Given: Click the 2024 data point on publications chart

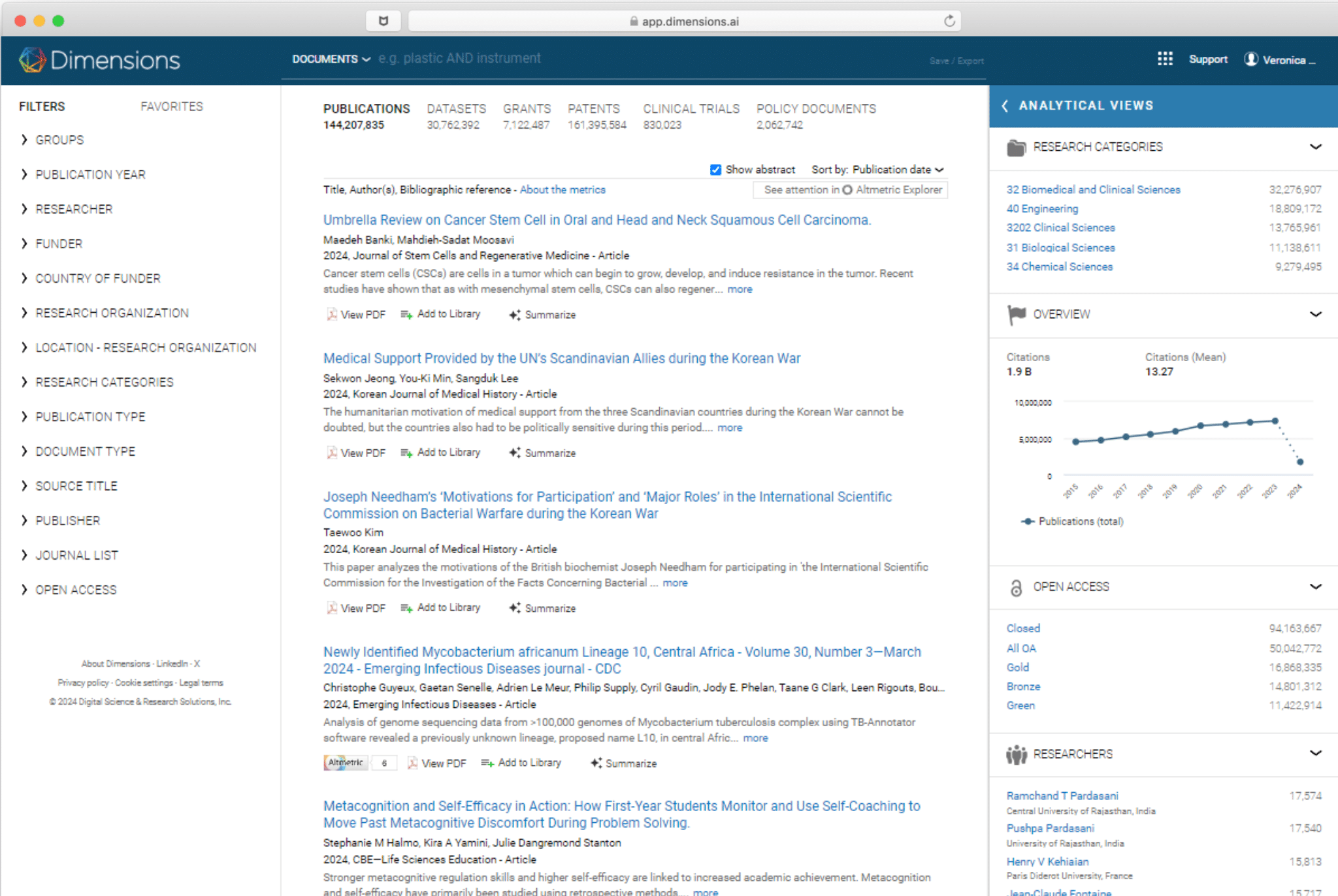Looking at the screenshot, I should pyautogui.click(x=1300, y=462).
